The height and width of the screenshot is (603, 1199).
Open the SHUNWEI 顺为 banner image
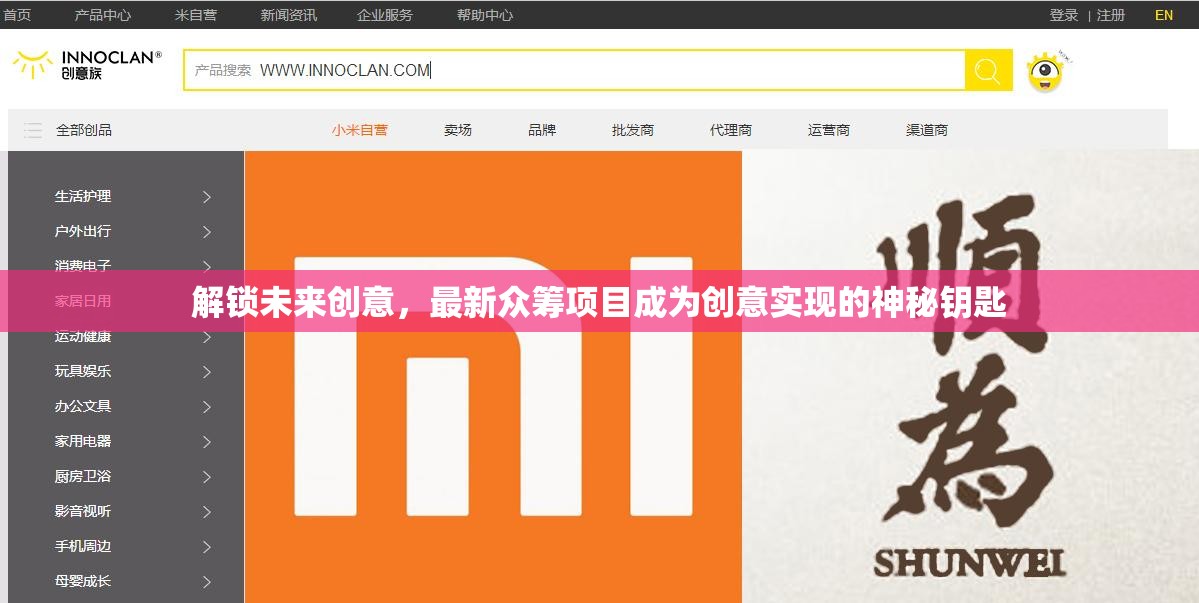pos(970,377)
